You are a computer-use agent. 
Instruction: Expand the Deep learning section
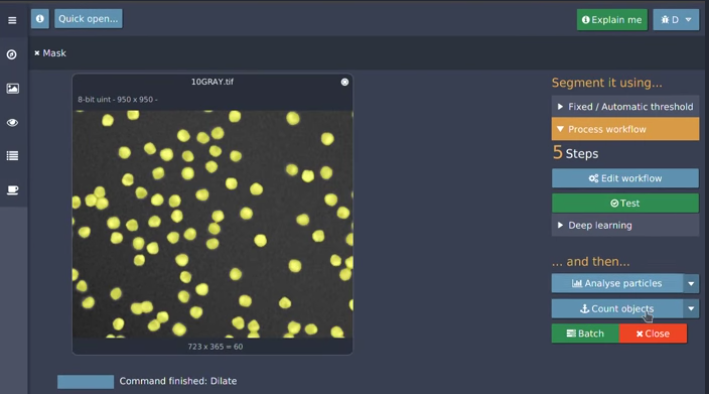click(x=625, y=225)
